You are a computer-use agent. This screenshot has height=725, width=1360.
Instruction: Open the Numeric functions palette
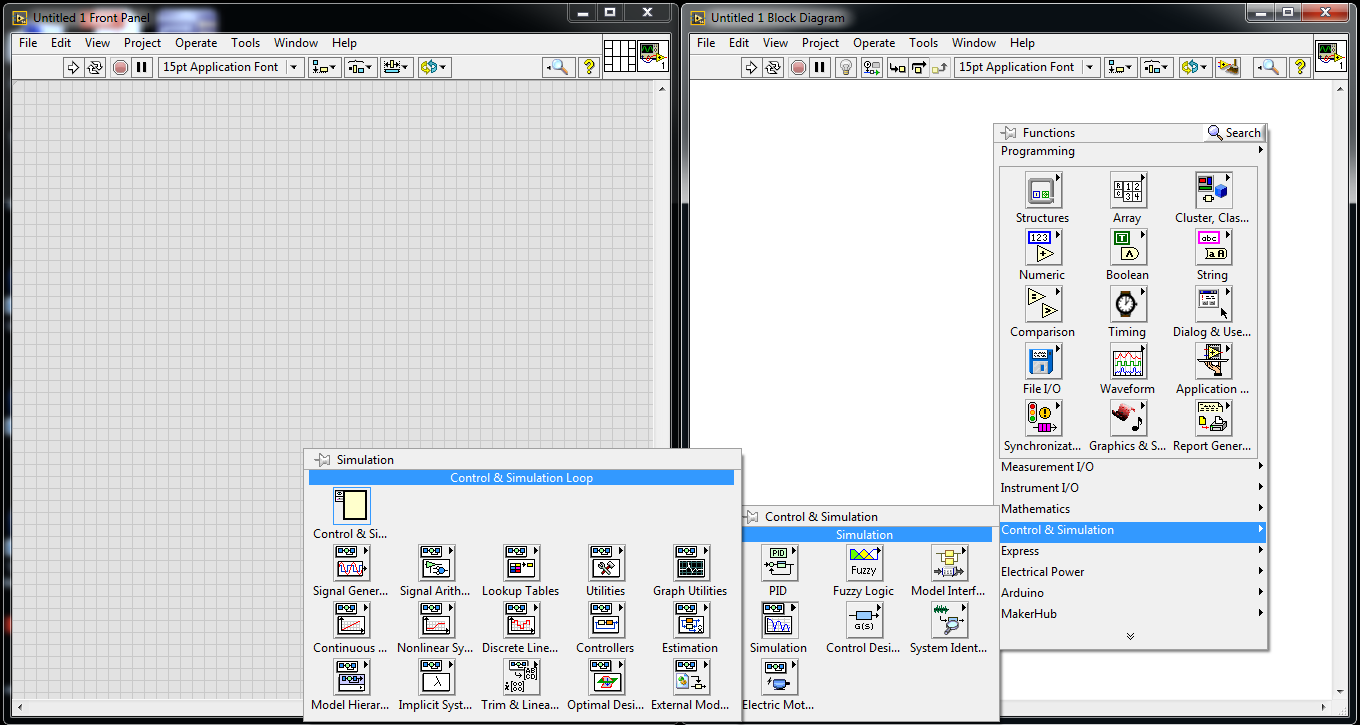(x=1043, y=248)
